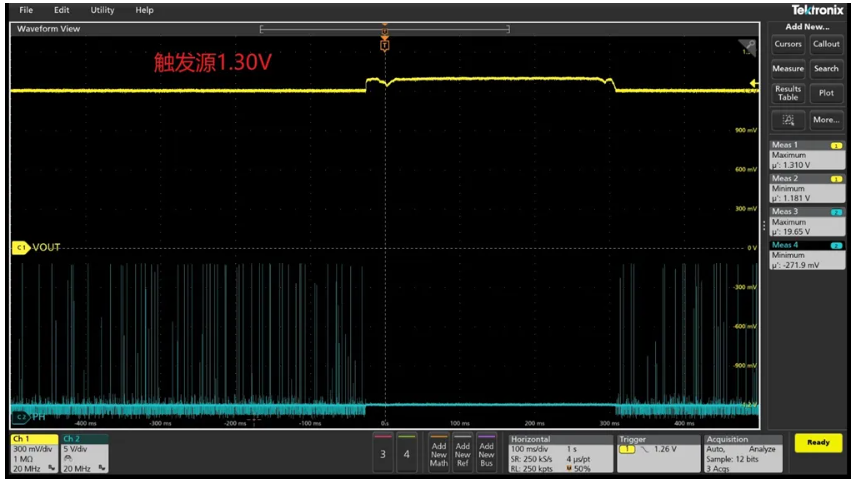Open the File menu
Image resolution: width=851 pixels, height=481 pixels.
pos(26,10)
